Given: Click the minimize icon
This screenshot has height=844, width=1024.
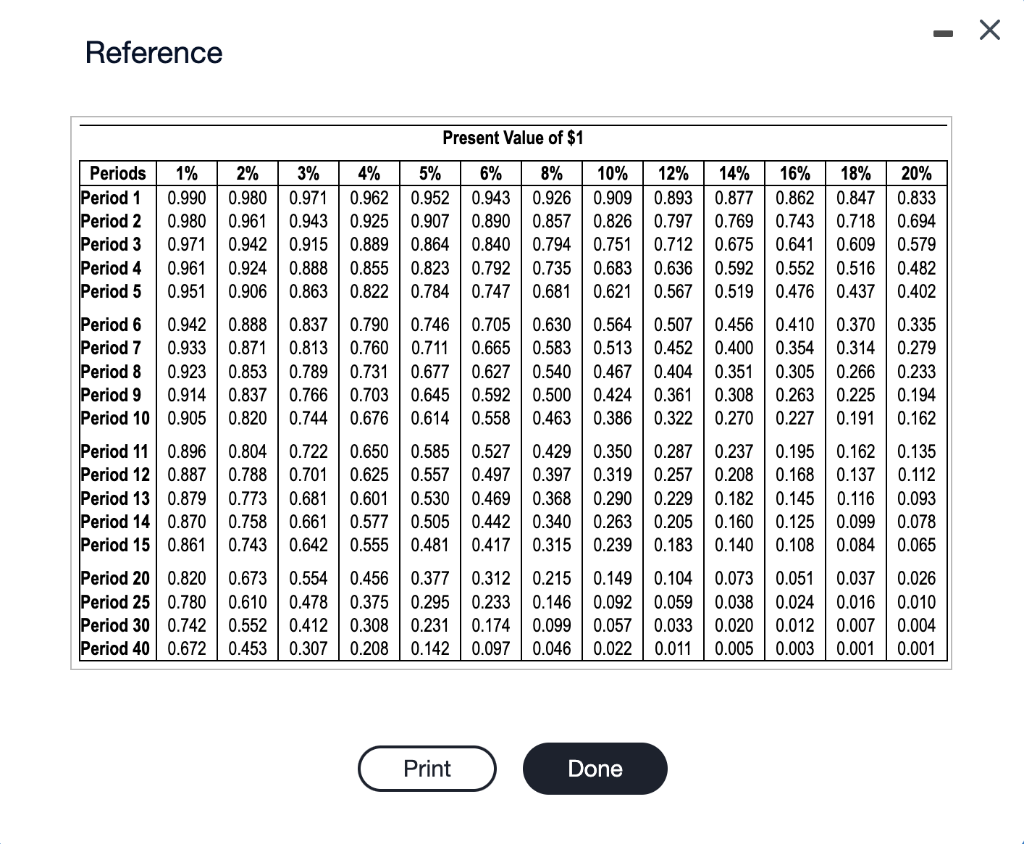Looking at the screenshot, I should [x=941, y=31].
